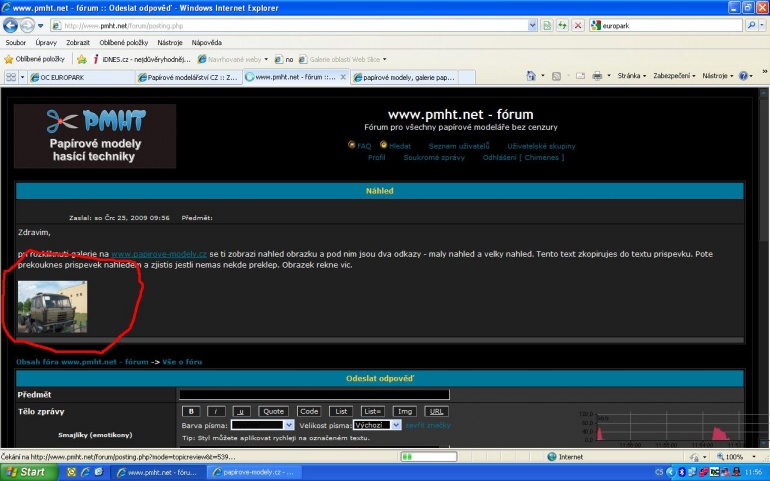Click the Img formatting button
The image size is (770, 481).
pos(405,411)
